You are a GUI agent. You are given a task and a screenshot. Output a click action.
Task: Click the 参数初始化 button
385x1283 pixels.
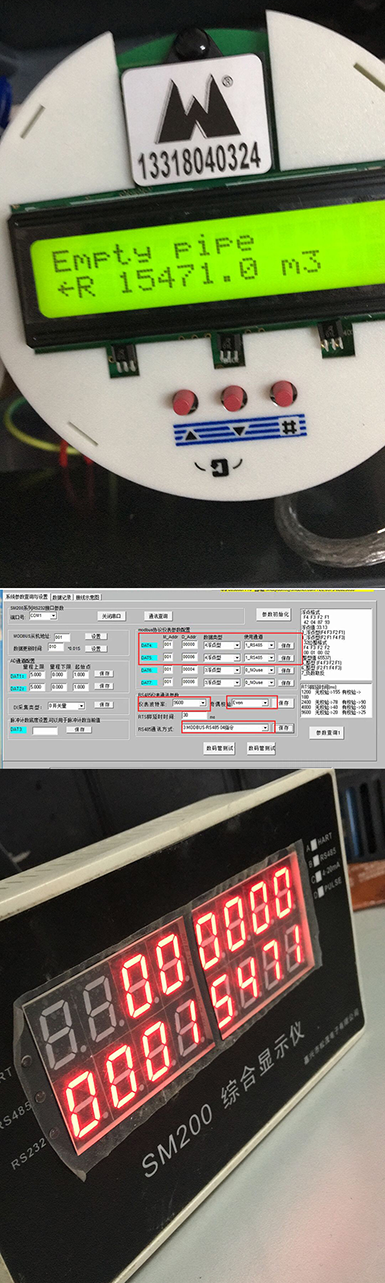[x=274, y=613]
